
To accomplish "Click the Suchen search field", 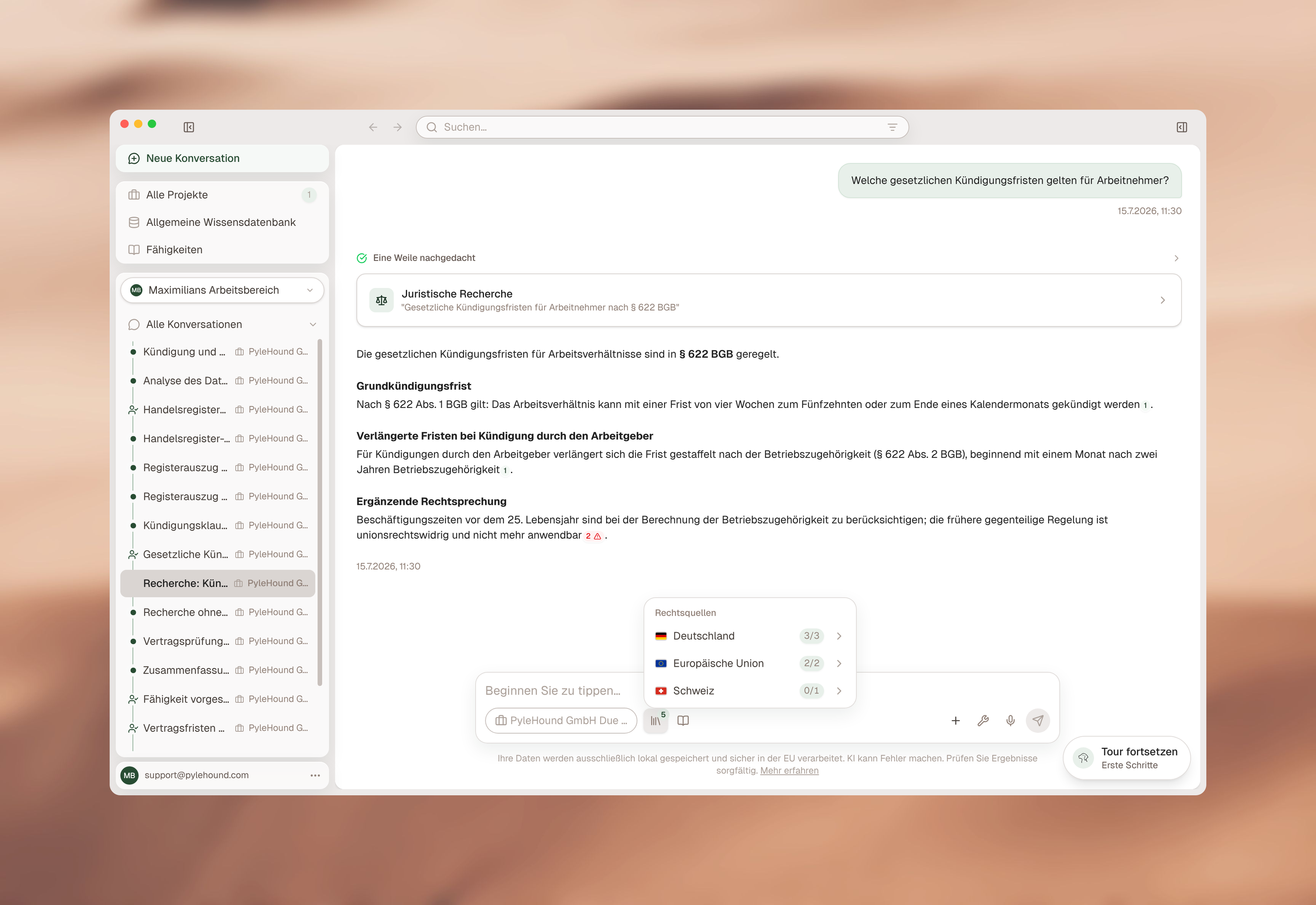I will [662, 127].
